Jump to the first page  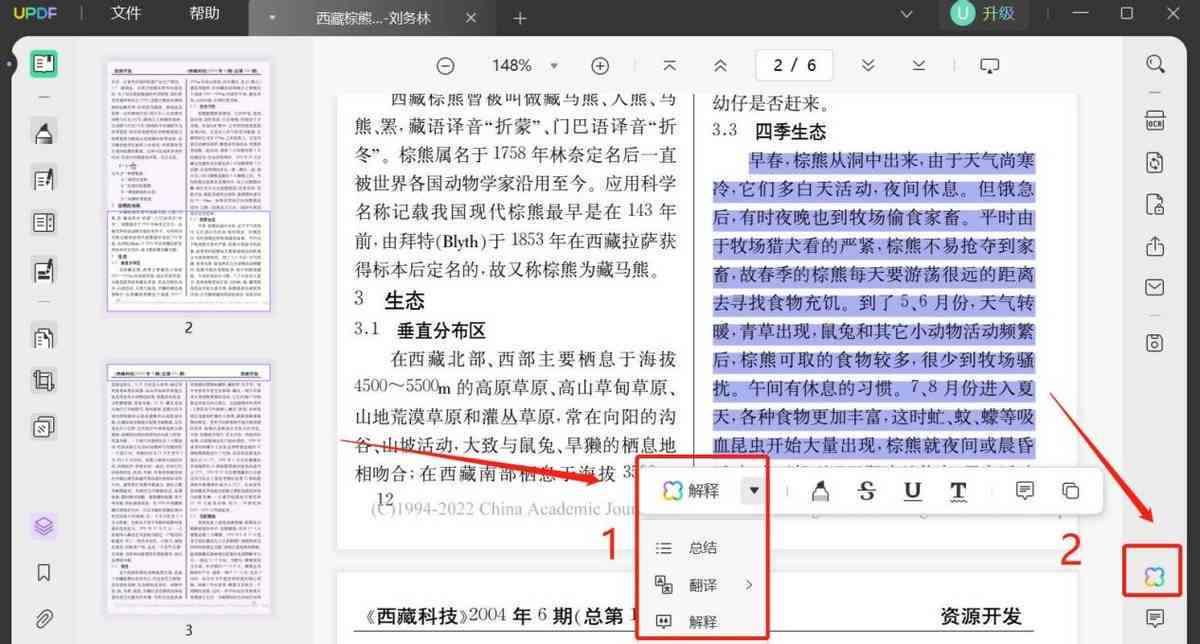(670, 65)
